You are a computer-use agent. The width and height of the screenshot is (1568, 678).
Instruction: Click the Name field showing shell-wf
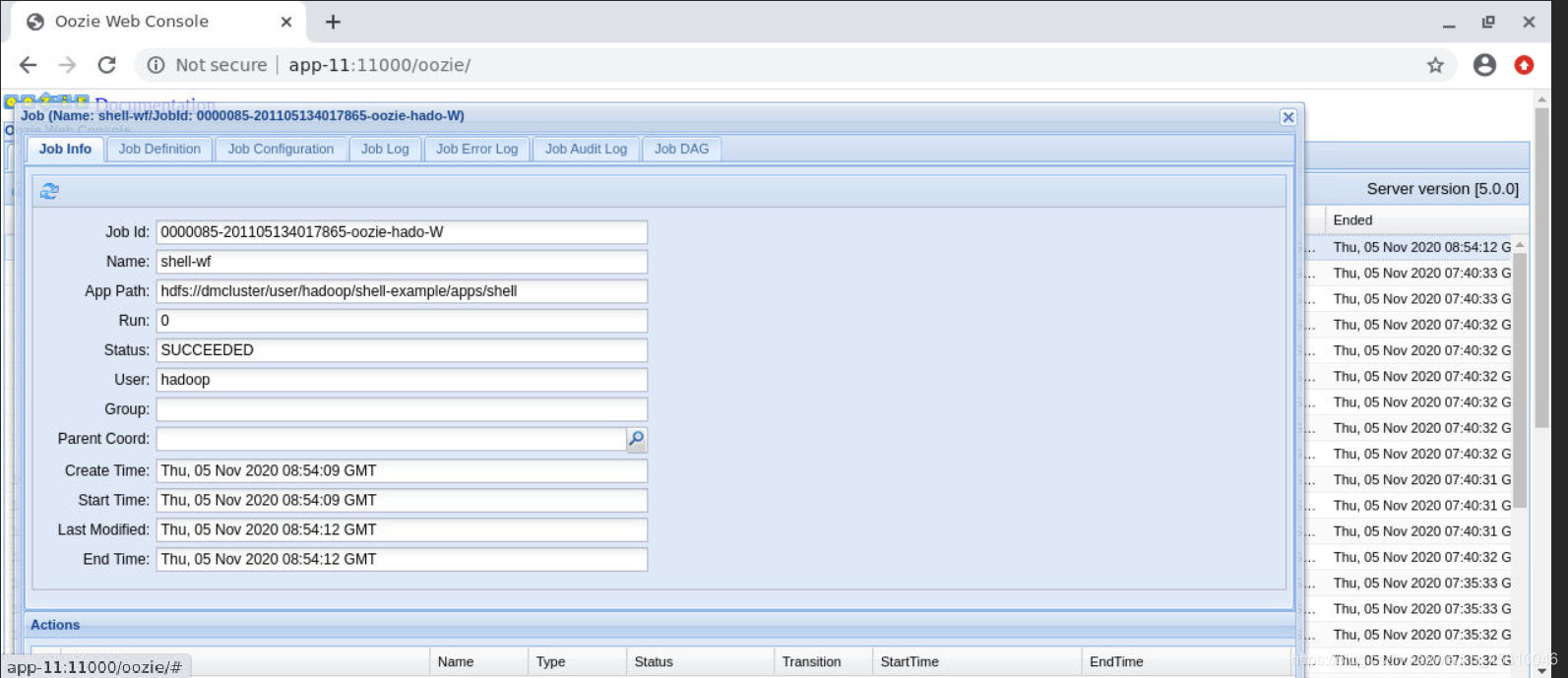tap(402, 262)
